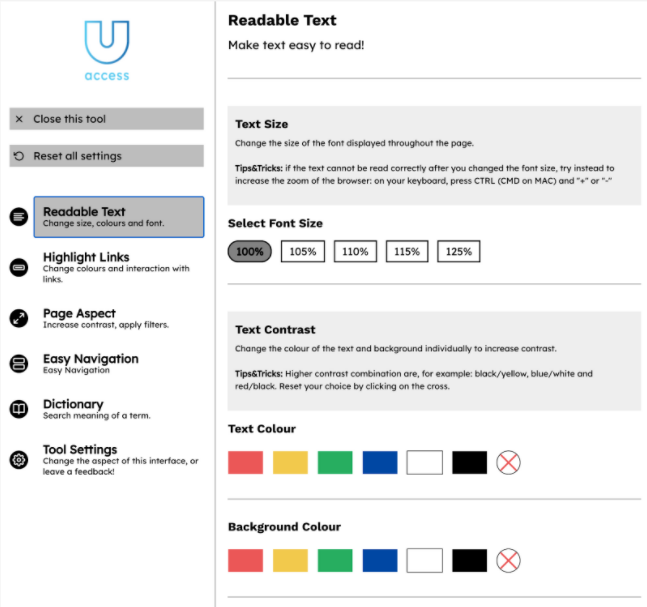Click the Tool Settings gear icon

19,460
